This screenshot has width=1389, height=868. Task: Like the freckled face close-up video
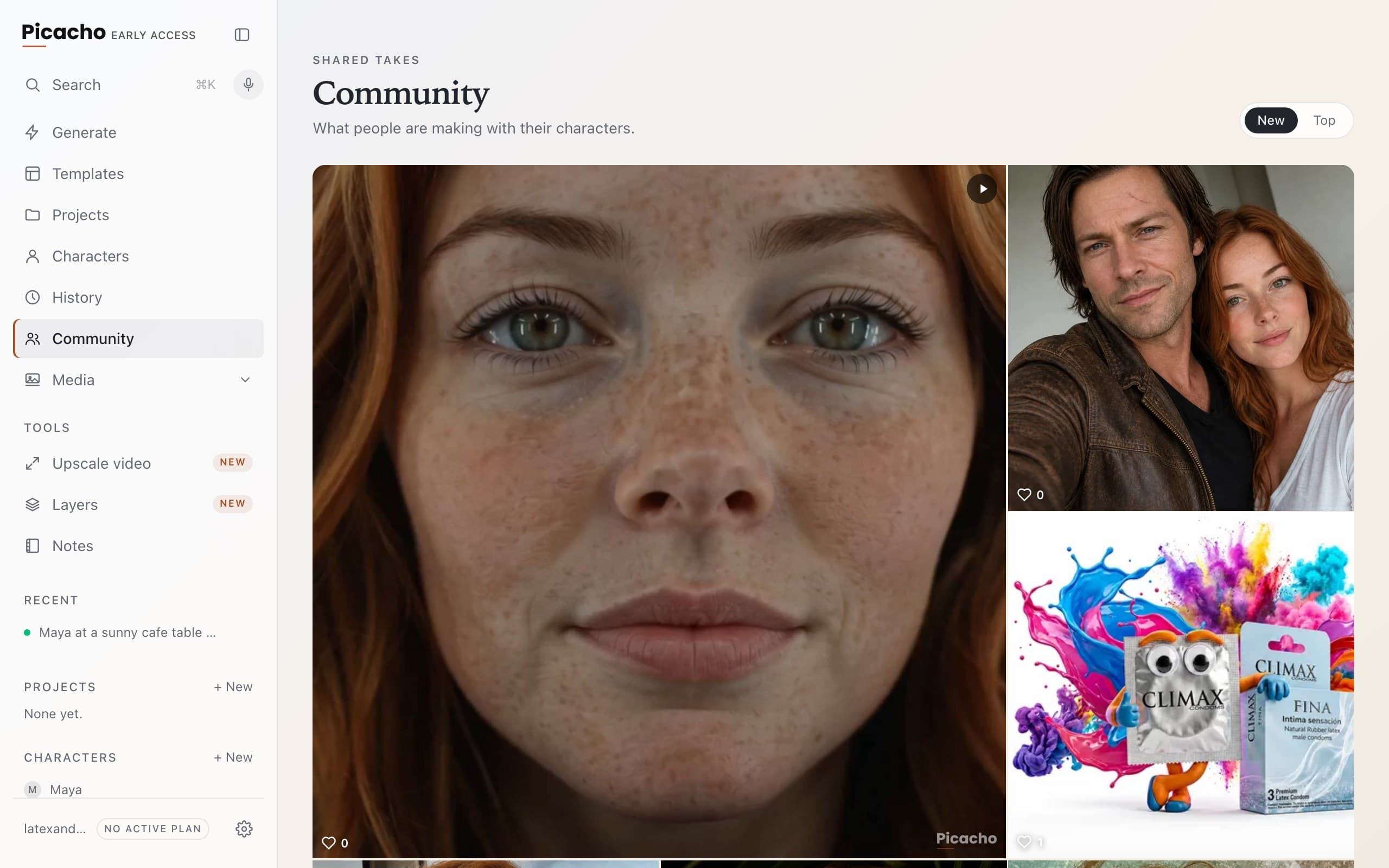[329, 843]
